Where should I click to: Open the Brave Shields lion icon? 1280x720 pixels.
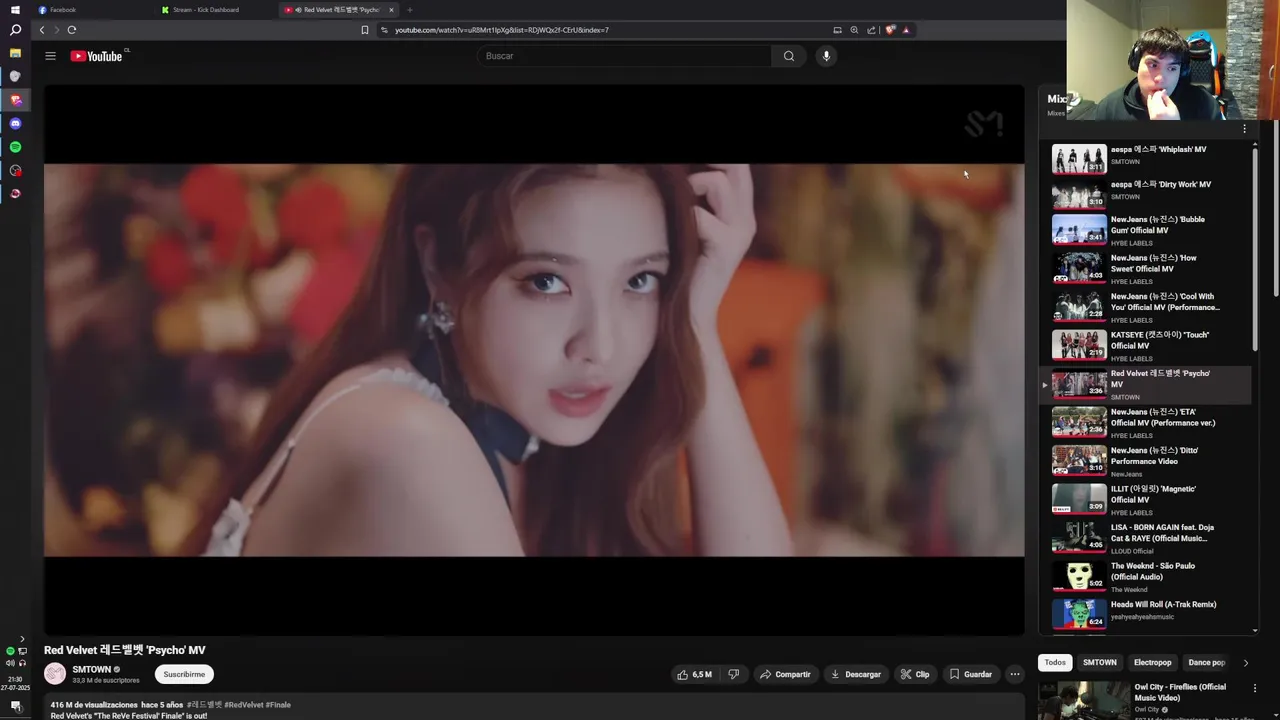click(890, 30)
